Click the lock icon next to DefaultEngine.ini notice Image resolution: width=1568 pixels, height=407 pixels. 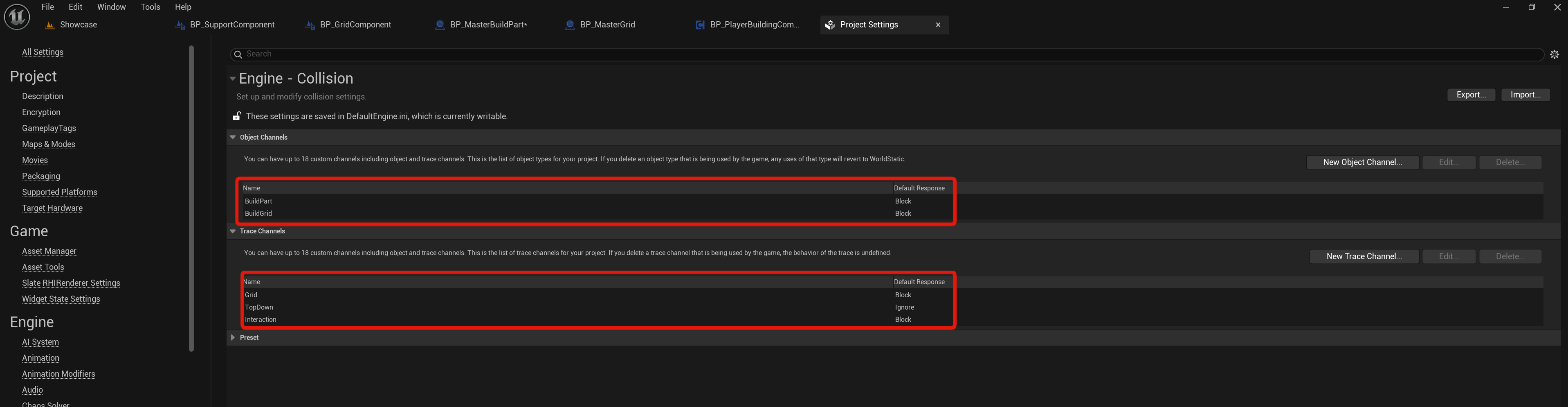tap(237, 116)
